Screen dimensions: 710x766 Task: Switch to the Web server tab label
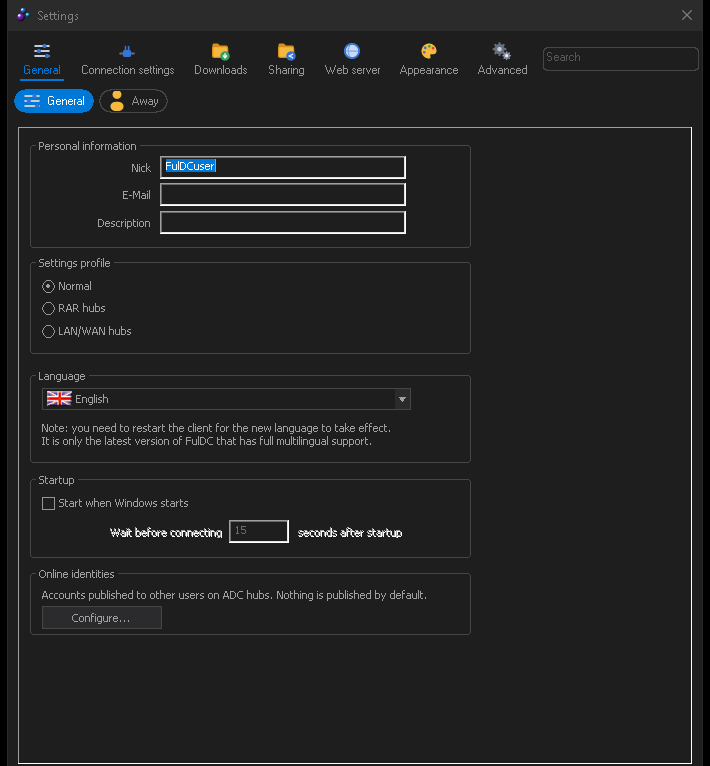[x=352, y=70]
